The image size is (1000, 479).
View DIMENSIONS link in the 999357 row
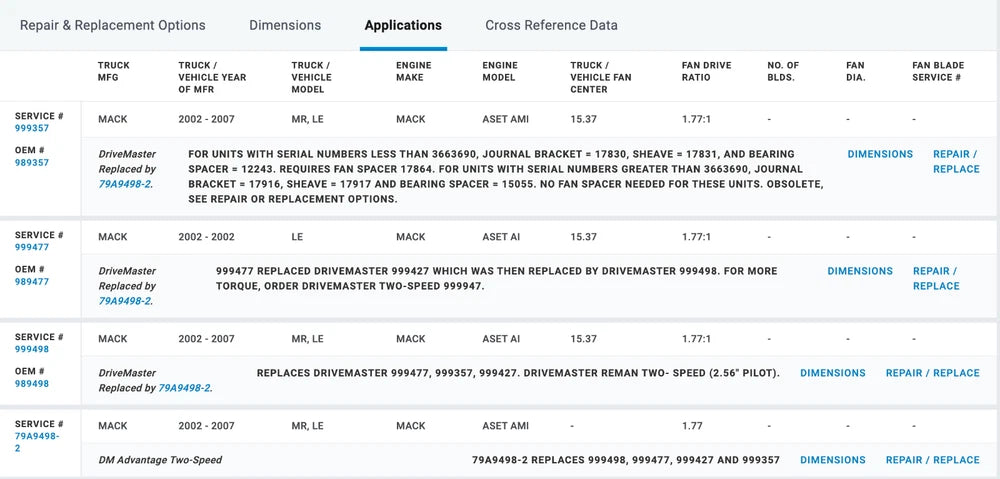coord(880,154)
